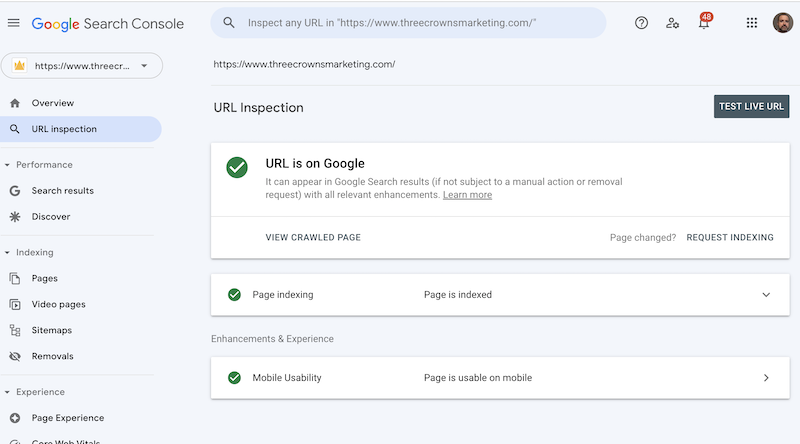Viewport: 800px width, 444px height.
Task: Open the Help question mark icon
Action: [x=641, y=22]
